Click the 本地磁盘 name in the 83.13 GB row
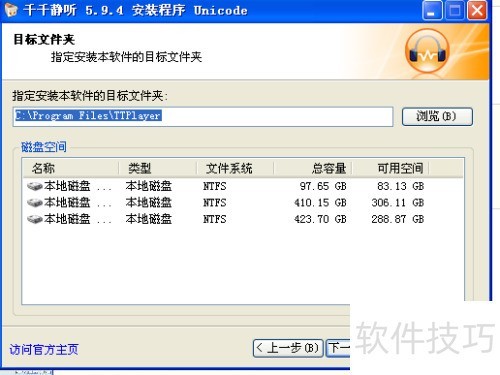Viewport: 500px width, 375px height. [67, 186]
